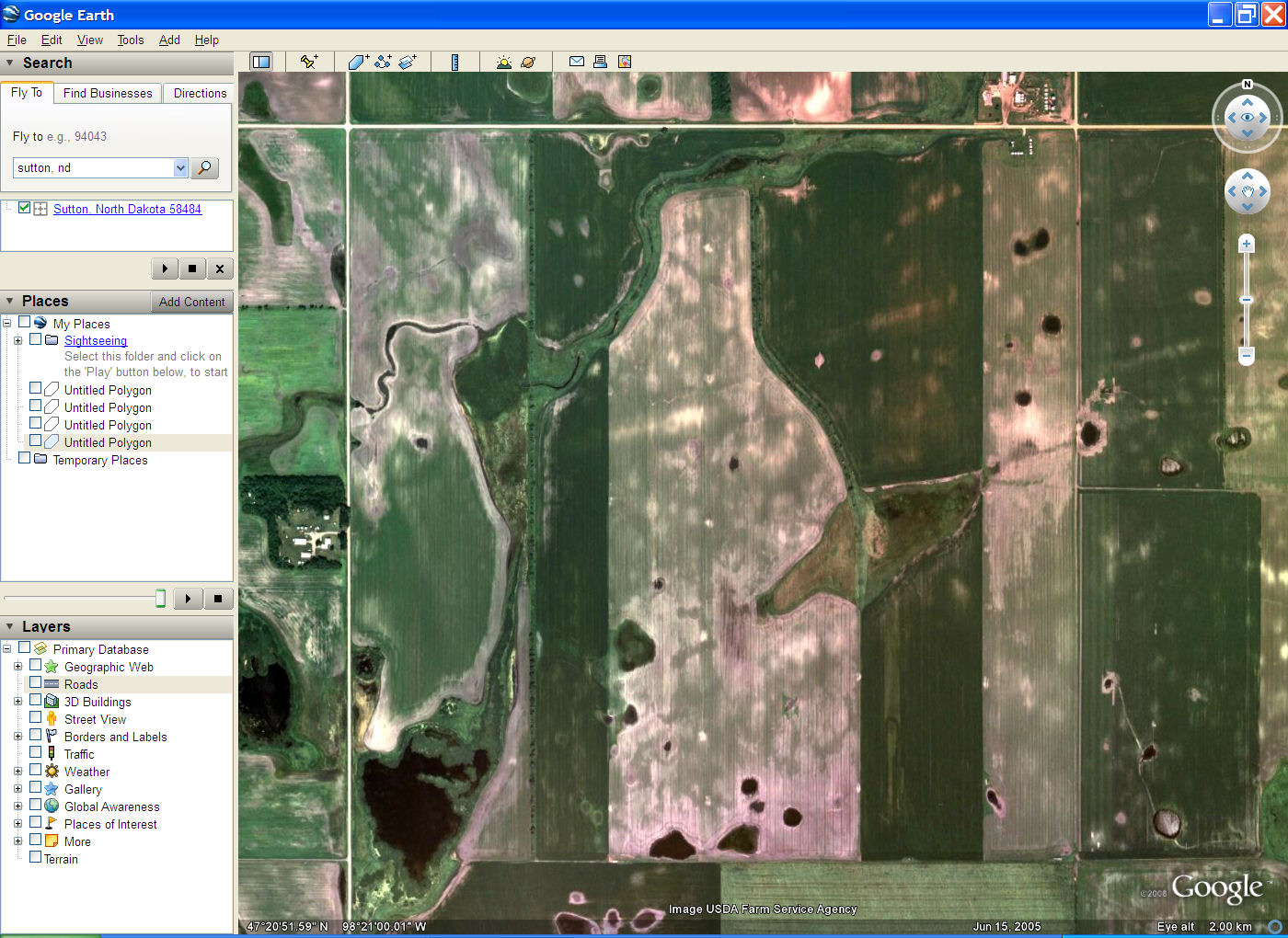
Task: Open the Tools menu
Action: (x=131, y=40)
